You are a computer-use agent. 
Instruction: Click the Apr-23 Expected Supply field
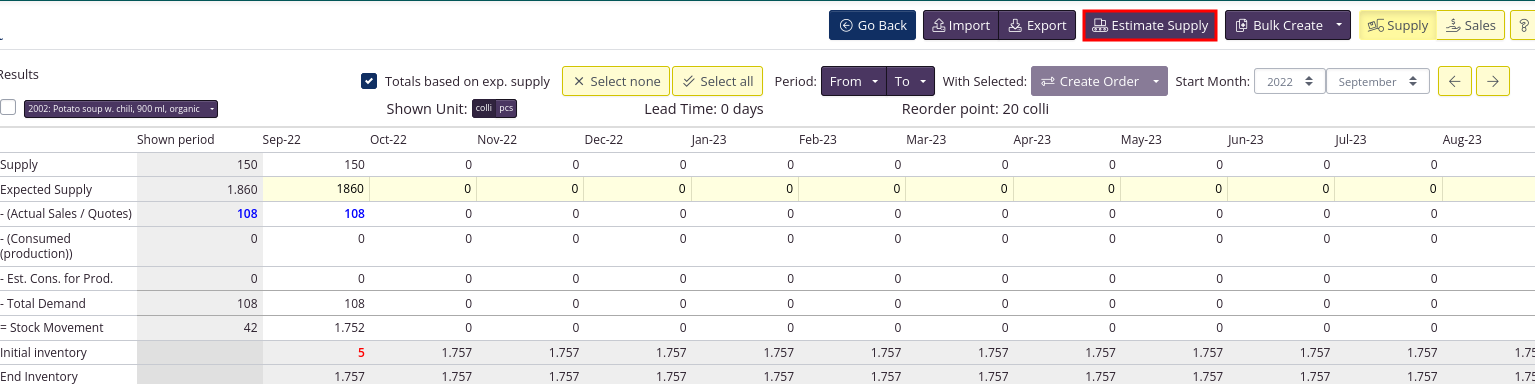(1067, 189)
